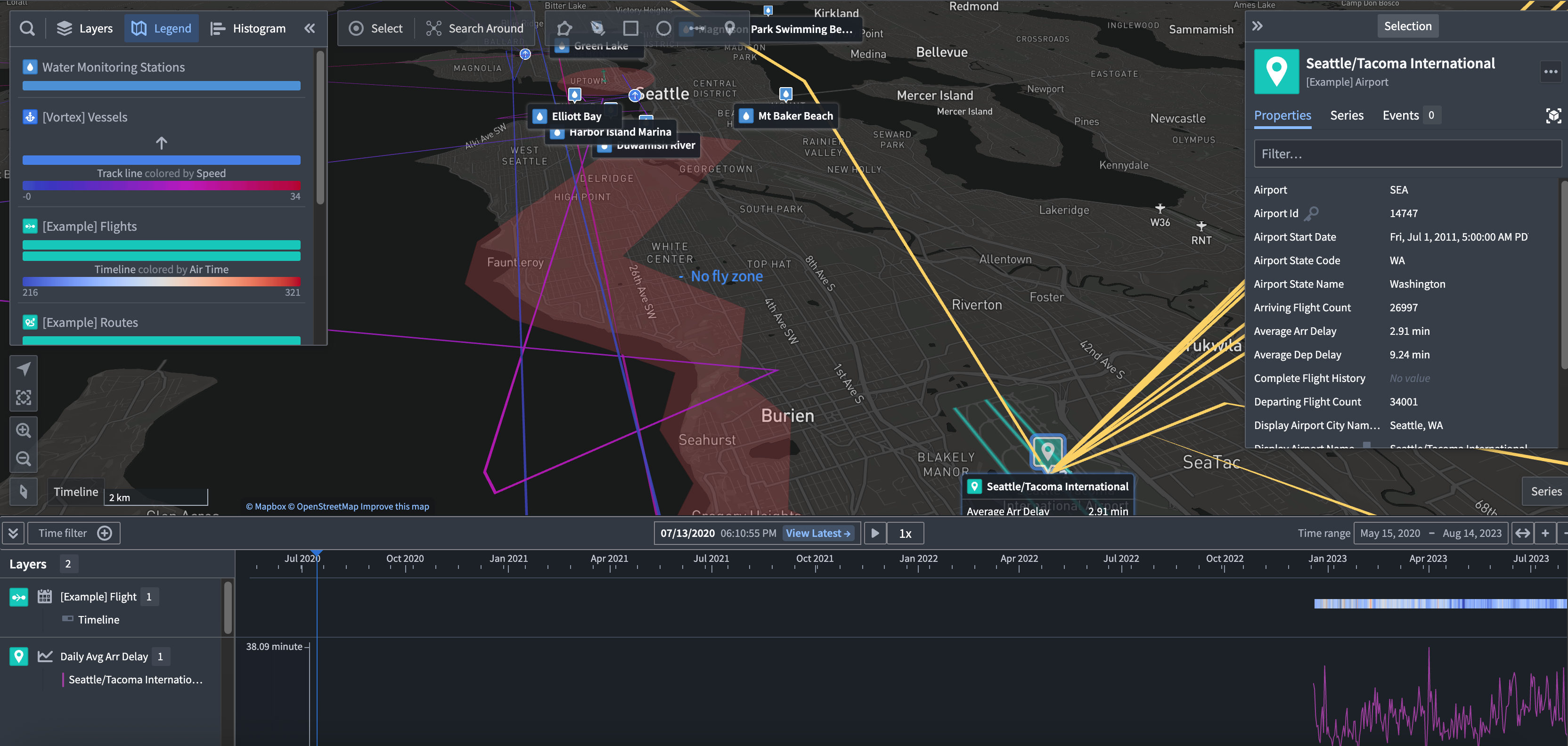The height and width of the screenshot is (746, 1568).
Task: Click the Speed track line gradient bar
Action: point(161,186)
